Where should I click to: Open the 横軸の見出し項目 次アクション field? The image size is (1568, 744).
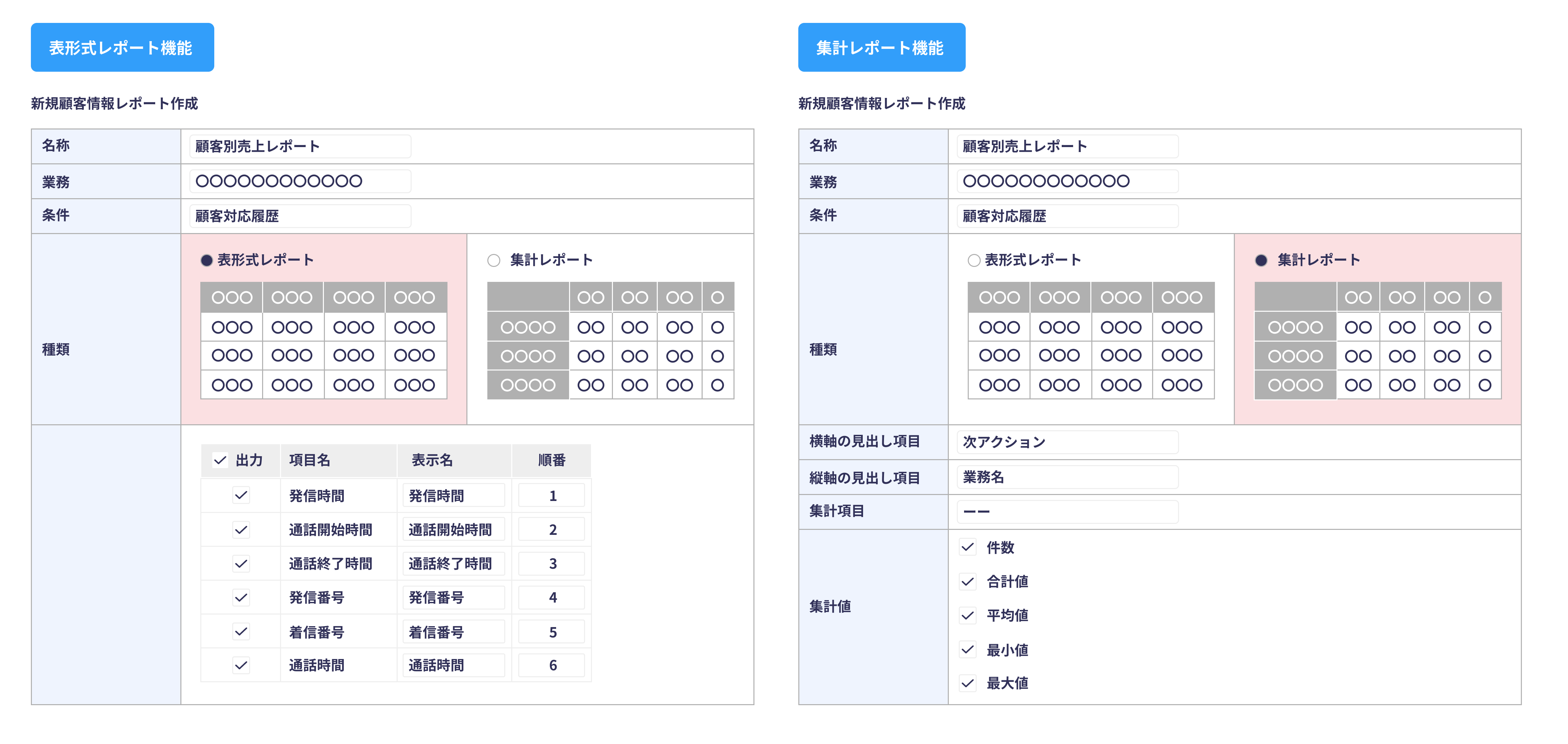pos(1067,442)
